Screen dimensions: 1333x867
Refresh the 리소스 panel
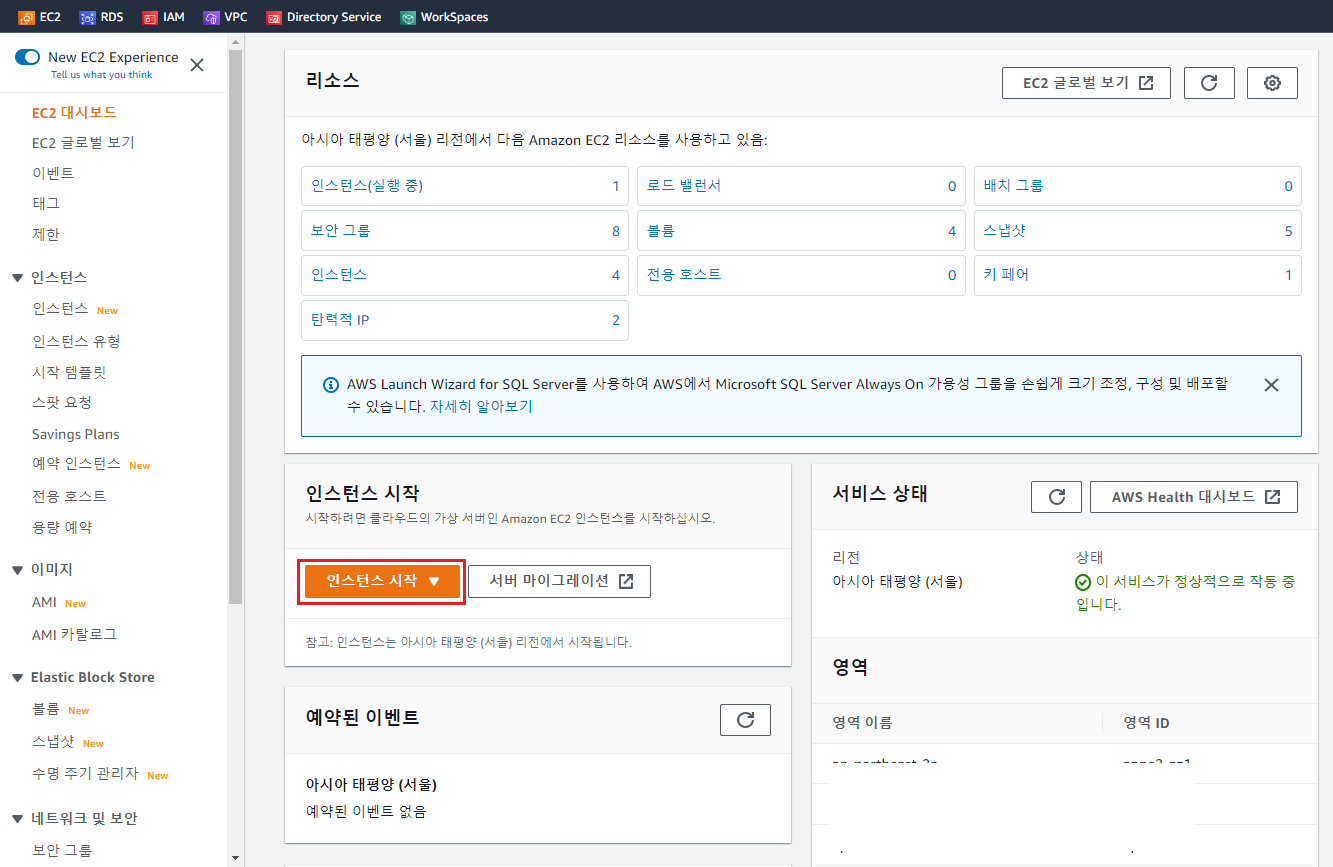tap(1209, 83)
